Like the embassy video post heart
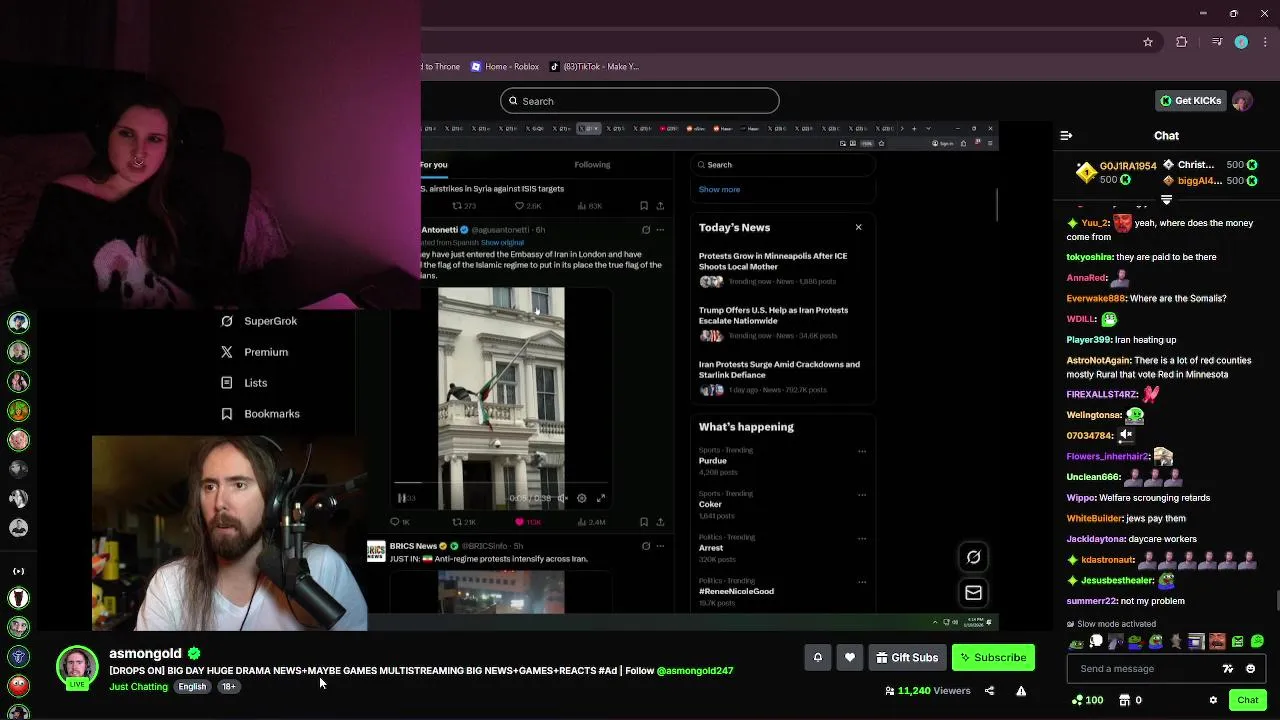The width and height of the screenshot is (1280, 720). point(519,522)
